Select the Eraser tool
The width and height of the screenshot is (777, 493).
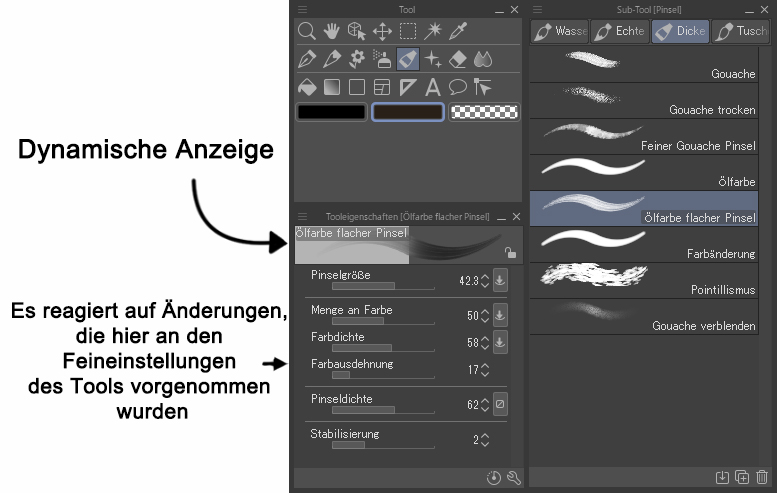point(458,59)
